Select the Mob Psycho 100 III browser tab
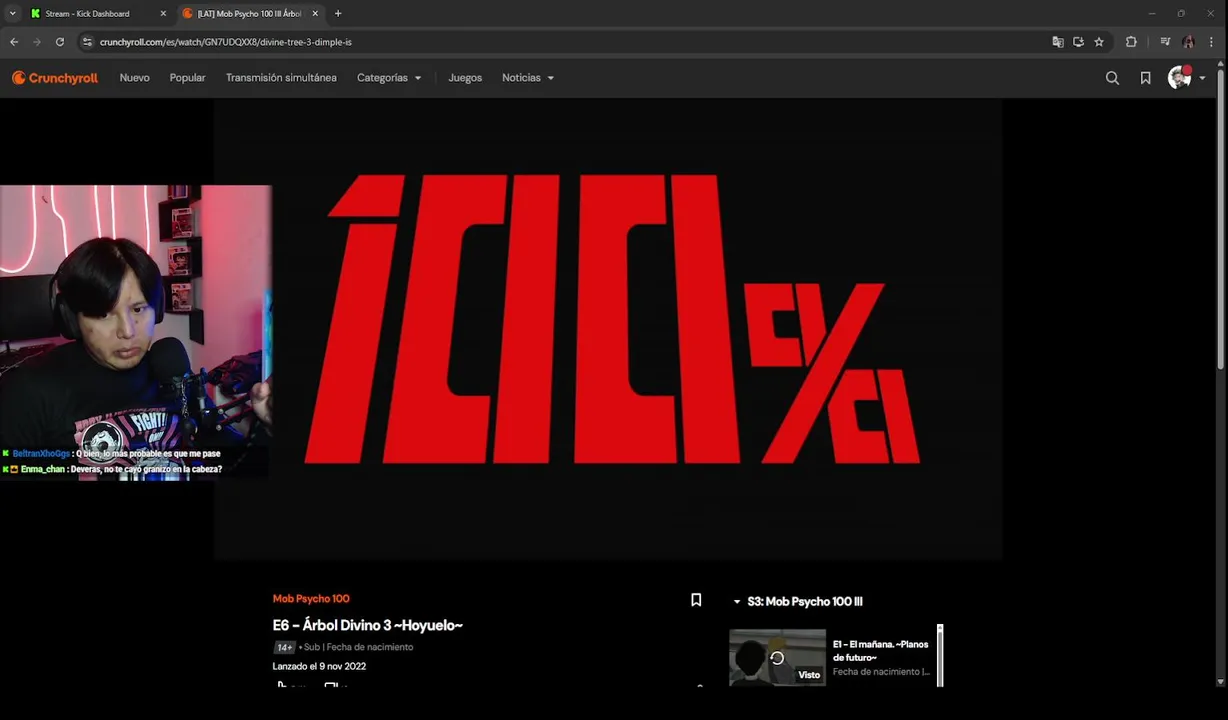Screen dimensions: 1228x720 tap(249, 14)
